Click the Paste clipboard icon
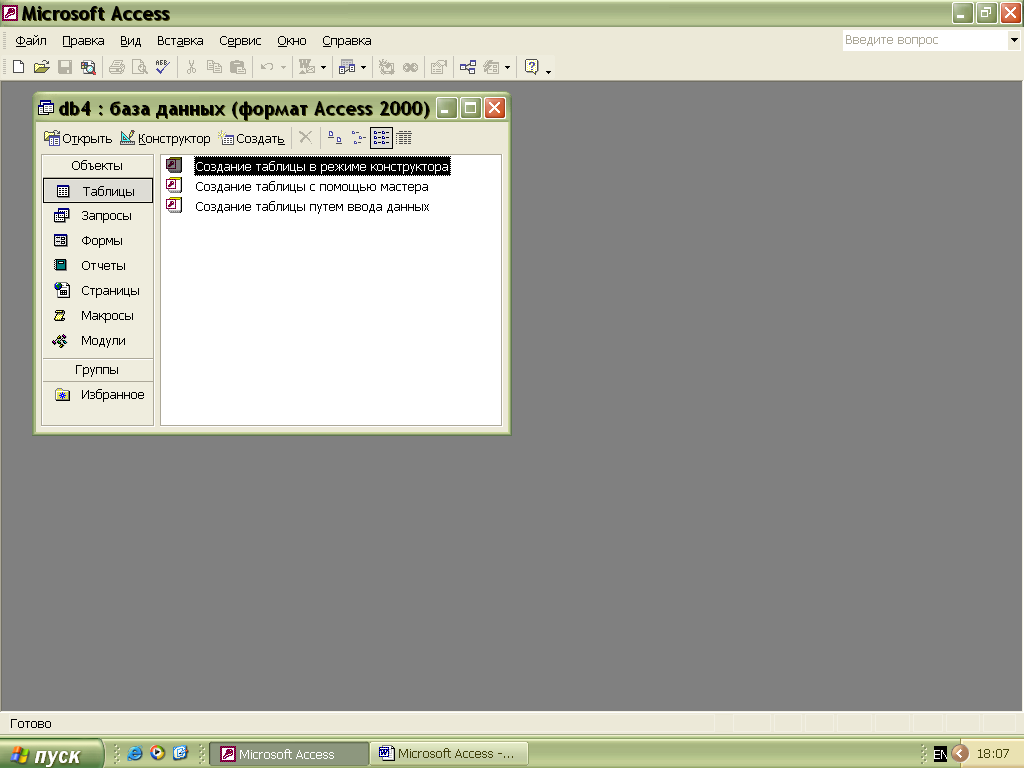 (x=238, y=67)
